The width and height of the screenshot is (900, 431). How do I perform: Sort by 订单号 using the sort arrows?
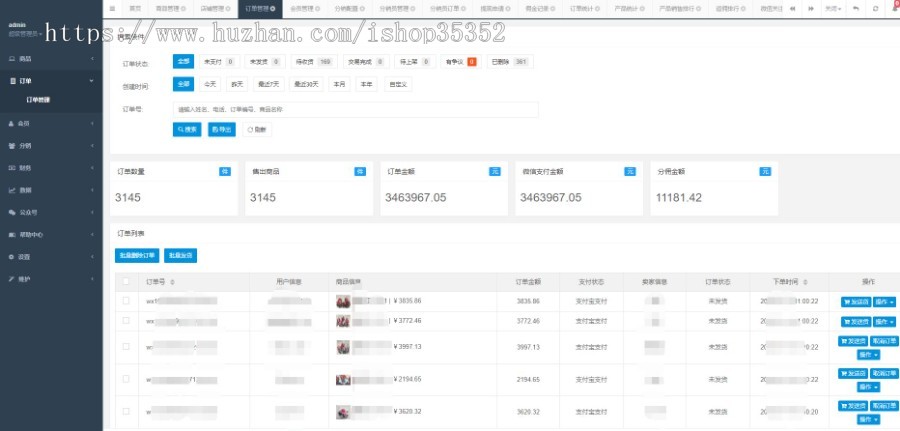(x=173, y=282)
